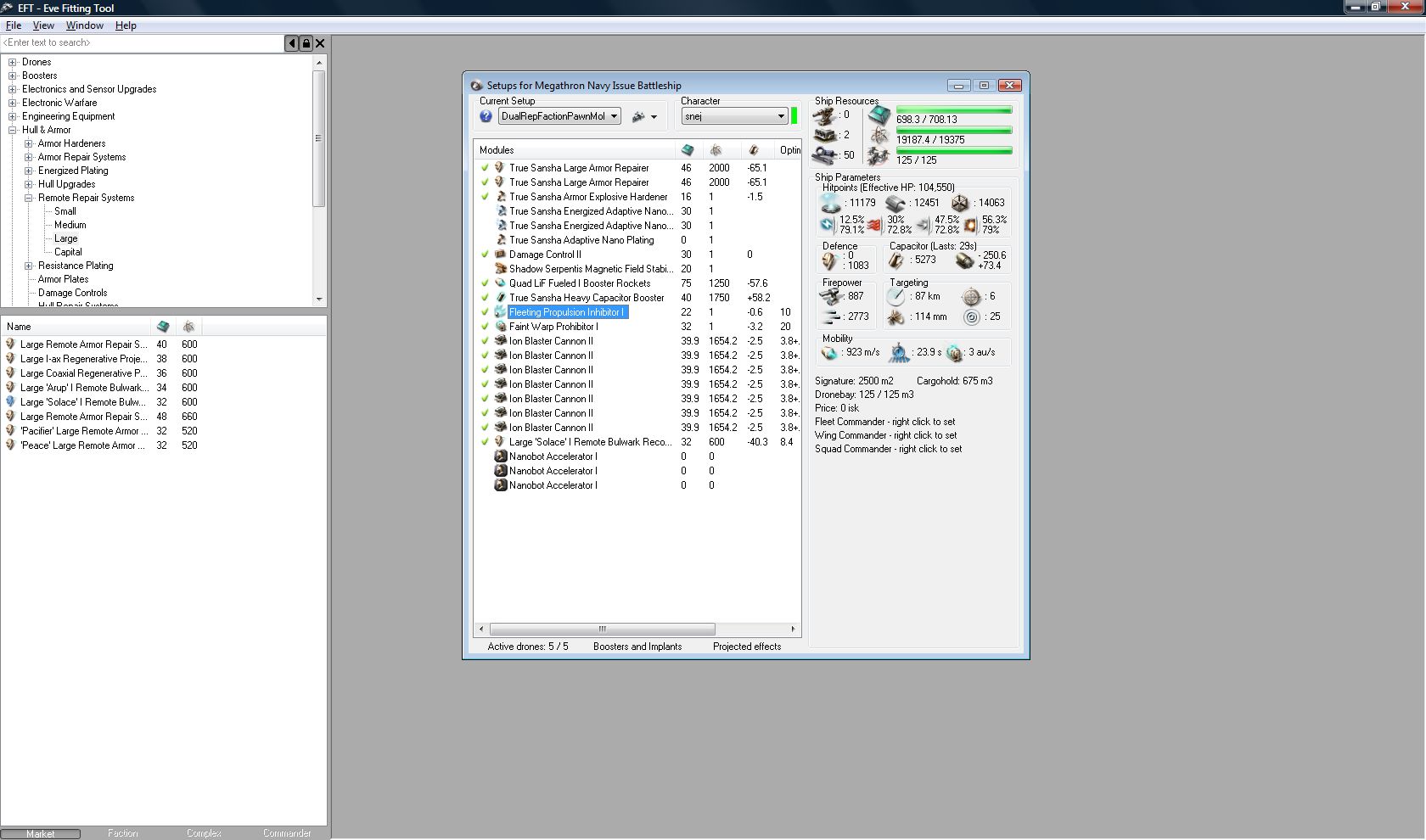The width and height of the screenshot is (1426, 840).
Task: Toggle Fleeting Propulsion Inhibitor I checkmark
Action: click(485, 312)
